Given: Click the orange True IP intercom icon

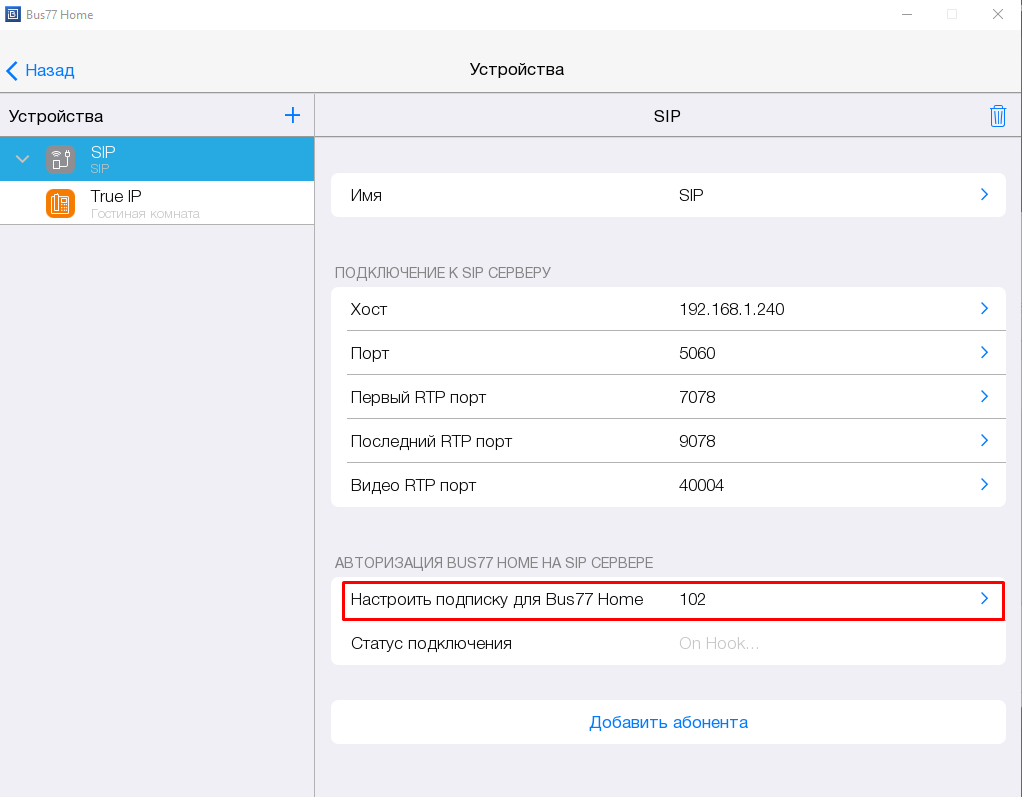Looking at the screenshot, I should (60, 203).
